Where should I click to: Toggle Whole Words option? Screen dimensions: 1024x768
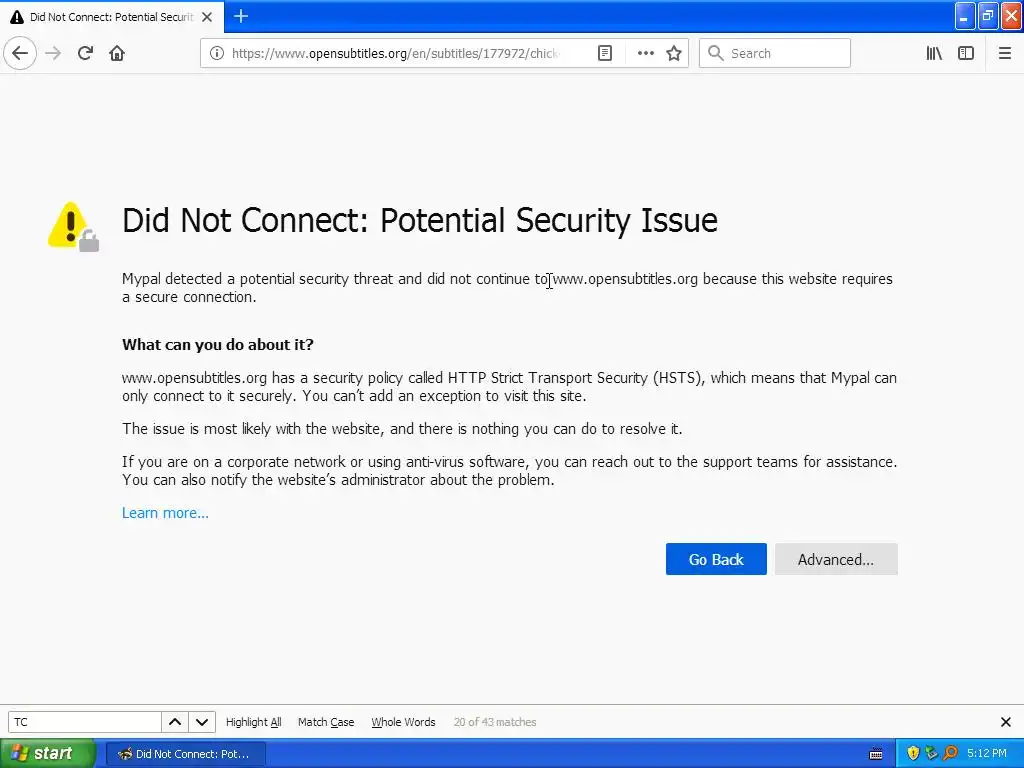tap(403, 722)
